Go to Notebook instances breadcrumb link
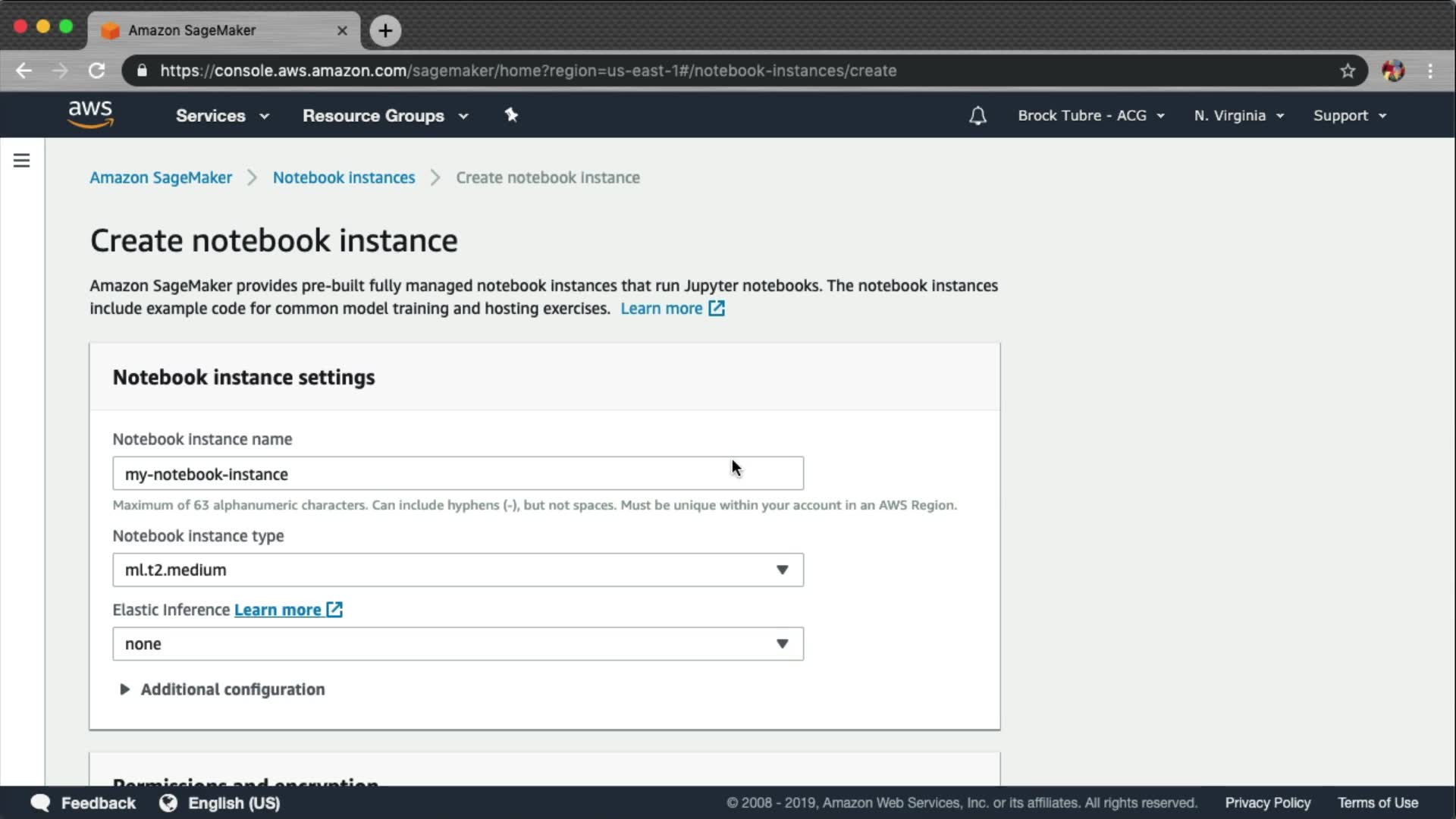 [344, 177]
